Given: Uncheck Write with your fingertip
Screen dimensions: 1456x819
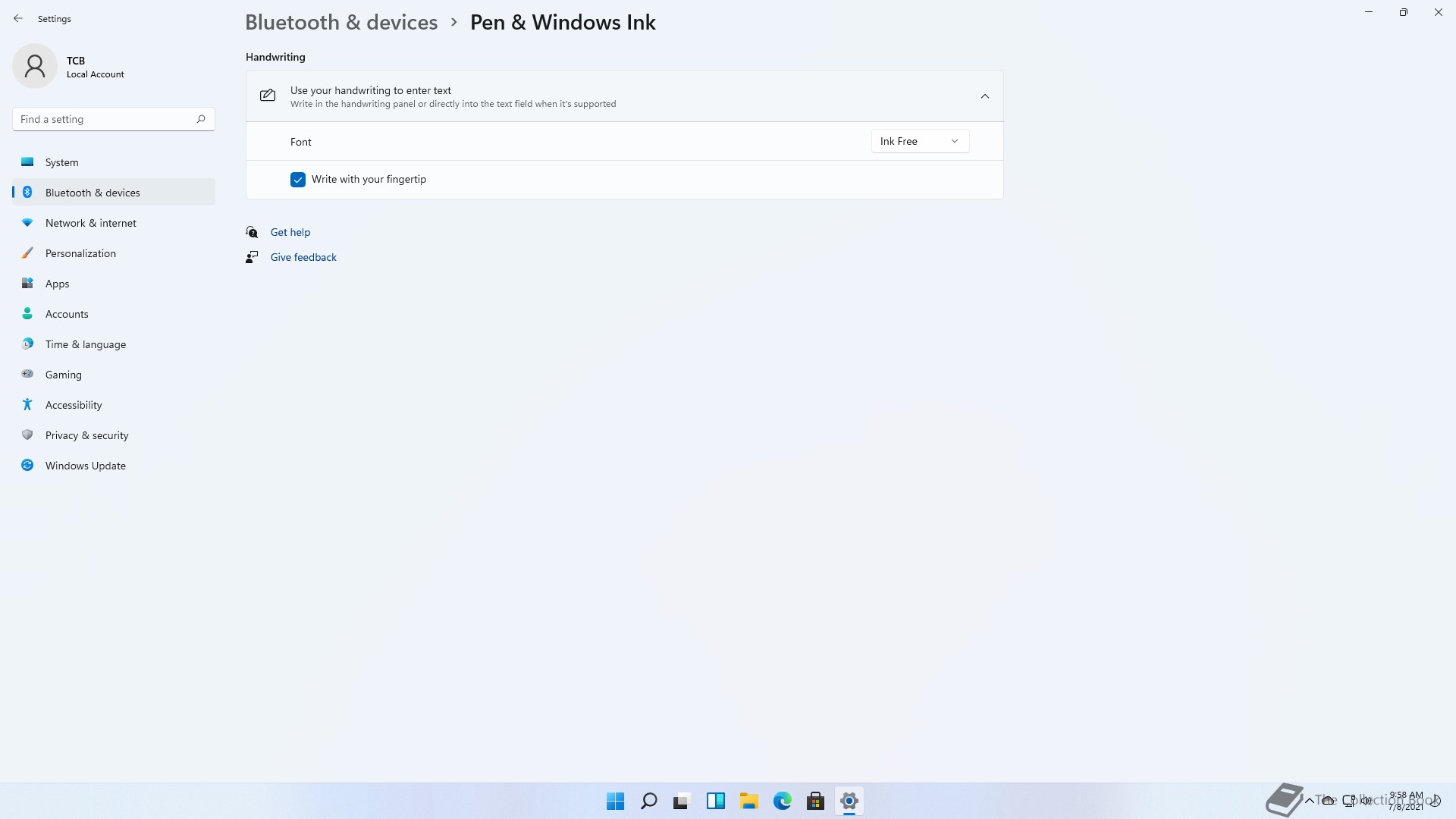Looking at the screenshot, I should point(298,180).
